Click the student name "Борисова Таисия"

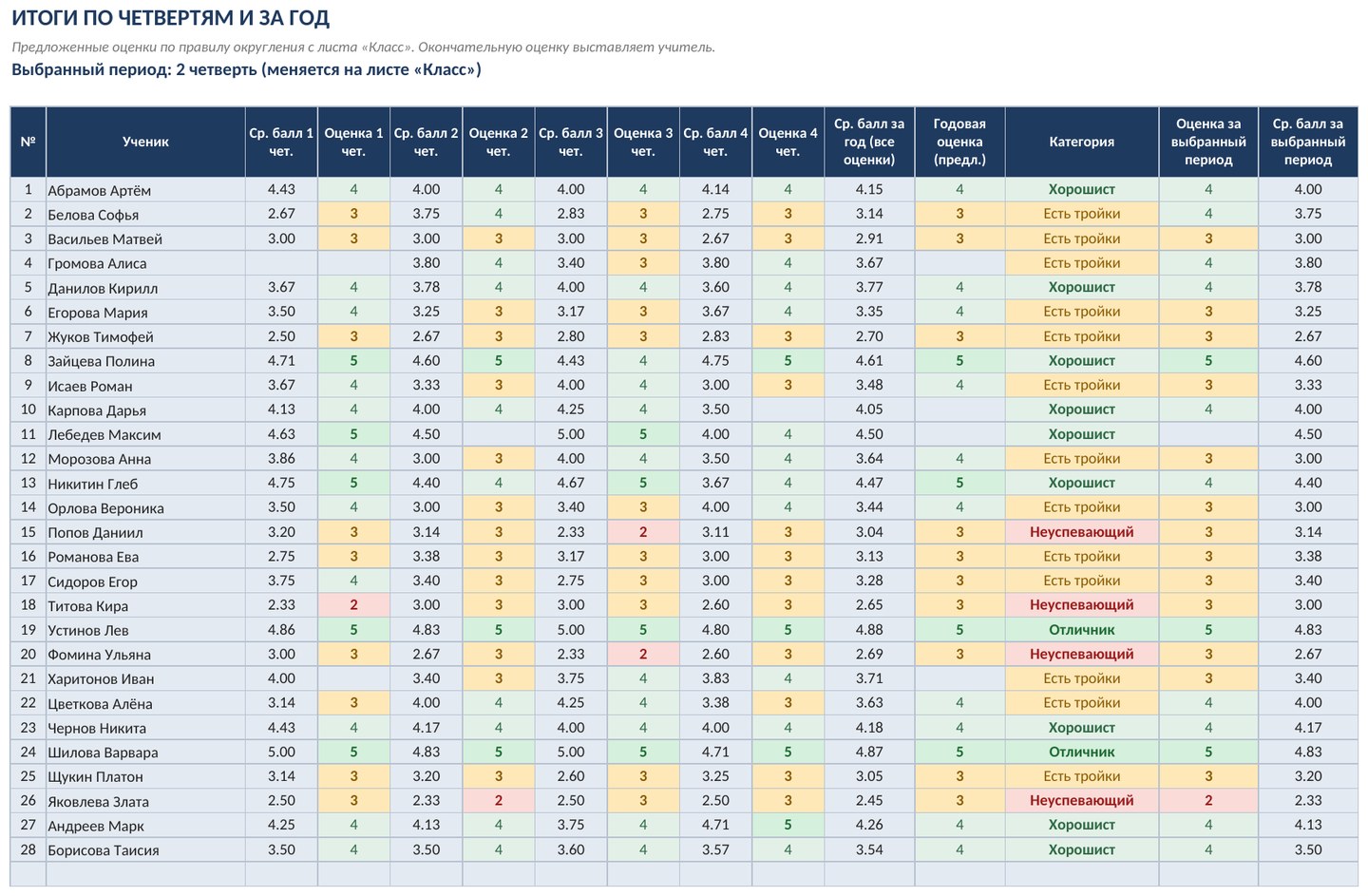pyautogui.click(x=104, y=850)
